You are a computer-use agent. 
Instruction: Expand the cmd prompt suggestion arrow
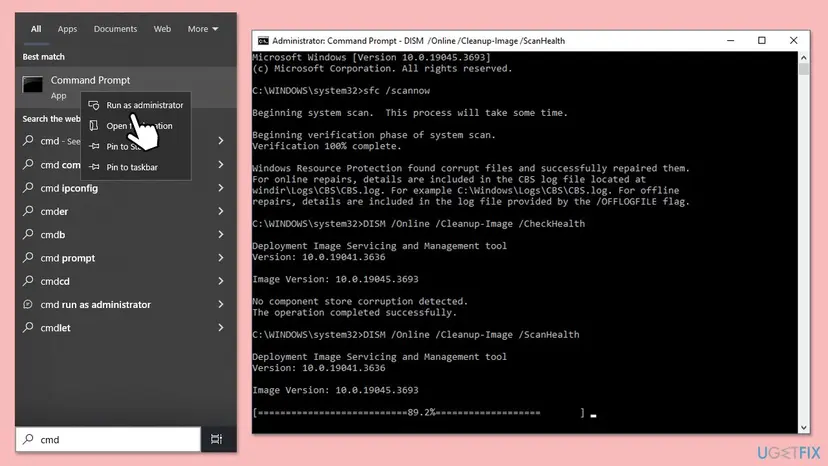click(221, 257)
